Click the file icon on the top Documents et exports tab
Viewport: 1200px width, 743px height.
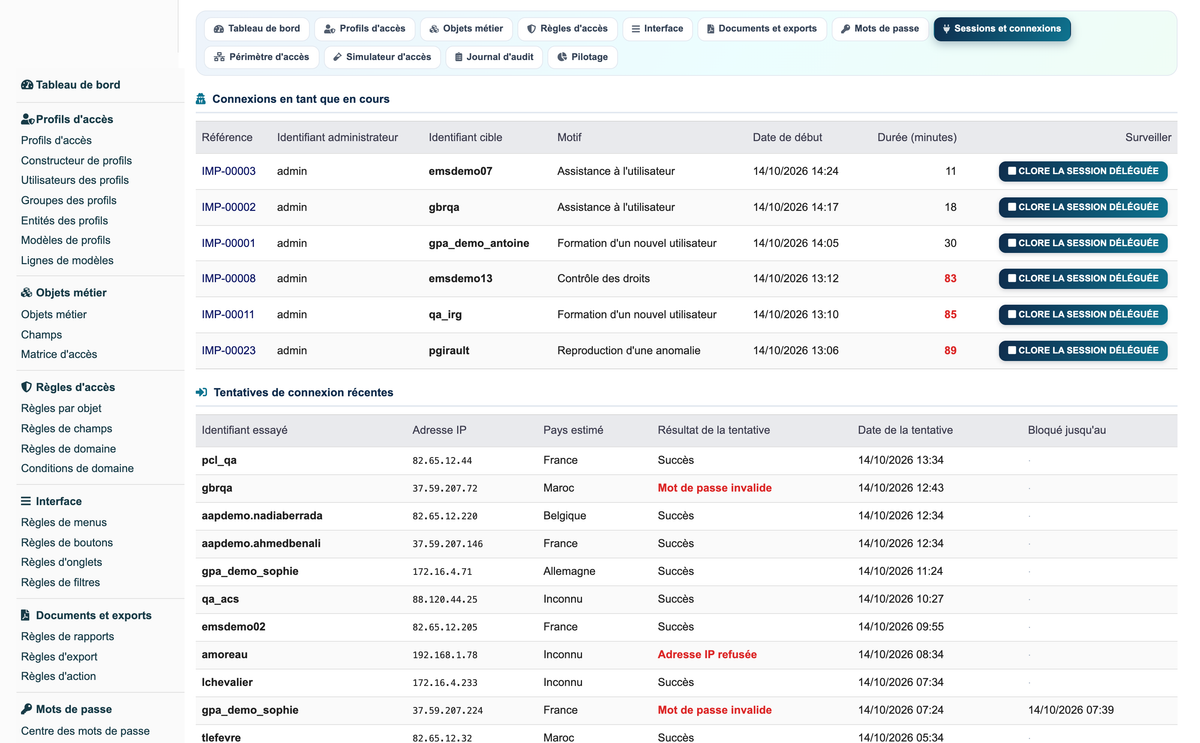[x=711, y=29]
